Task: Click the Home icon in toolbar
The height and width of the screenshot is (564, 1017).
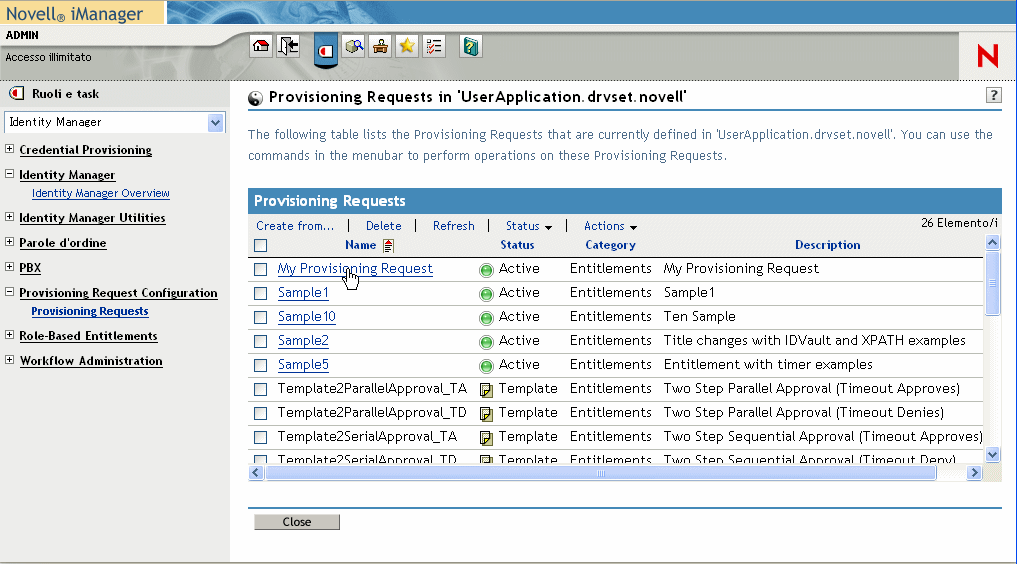Action: (x=261, y=46)
